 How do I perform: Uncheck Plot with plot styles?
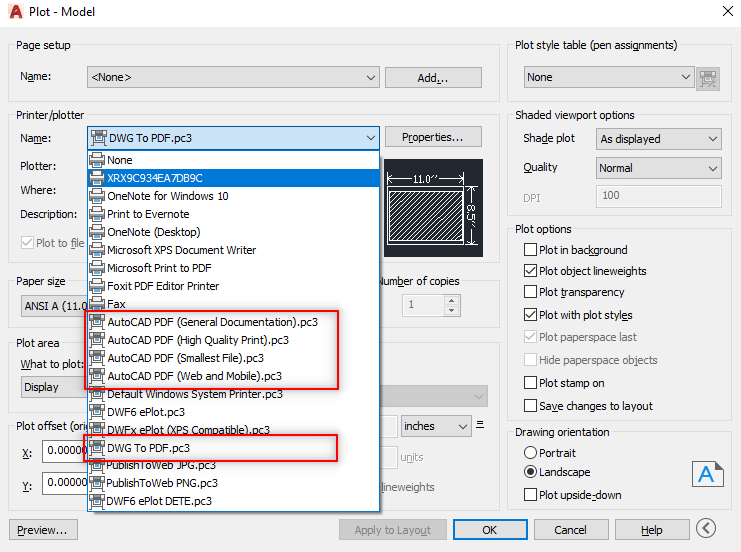530,315
